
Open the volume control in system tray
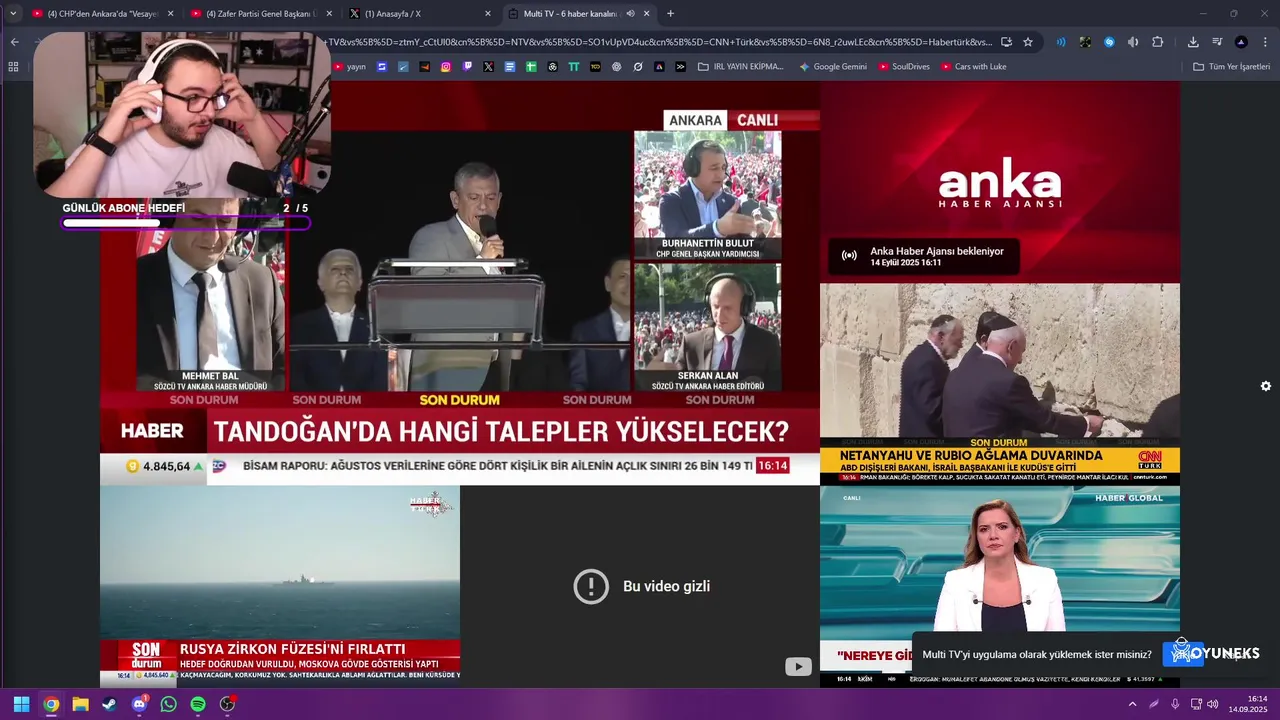[x=1212, y=704]
